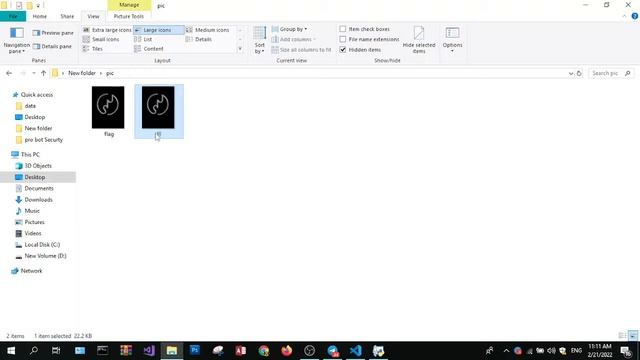
Task: Switch to details view in status bar
Action: (x=622, y=336)
